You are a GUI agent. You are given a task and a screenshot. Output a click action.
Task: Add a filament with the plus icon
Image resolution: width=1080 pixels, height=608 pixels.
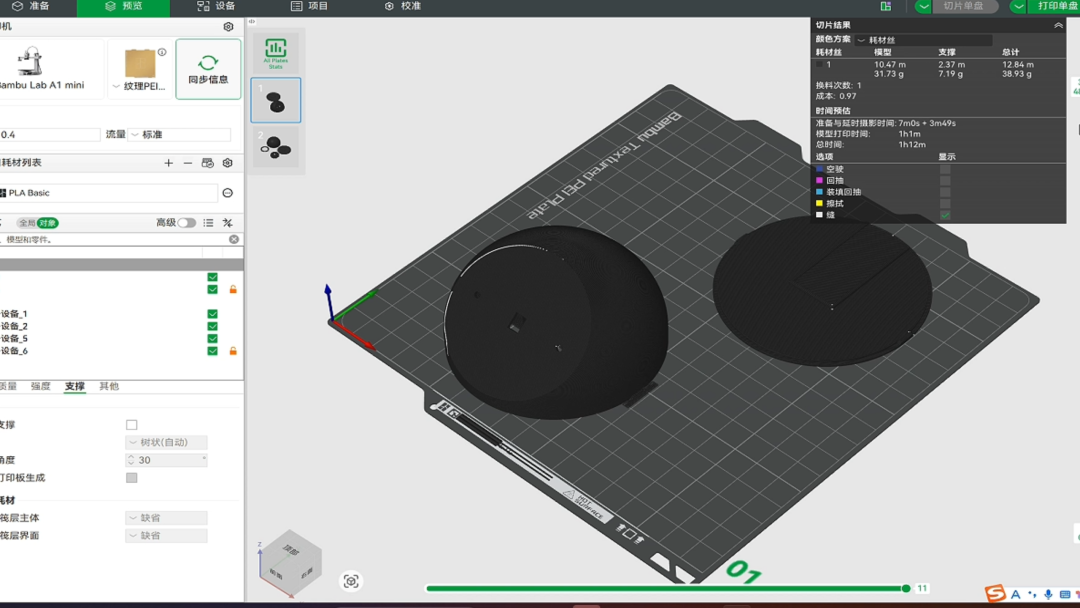(x=169, y=163)
